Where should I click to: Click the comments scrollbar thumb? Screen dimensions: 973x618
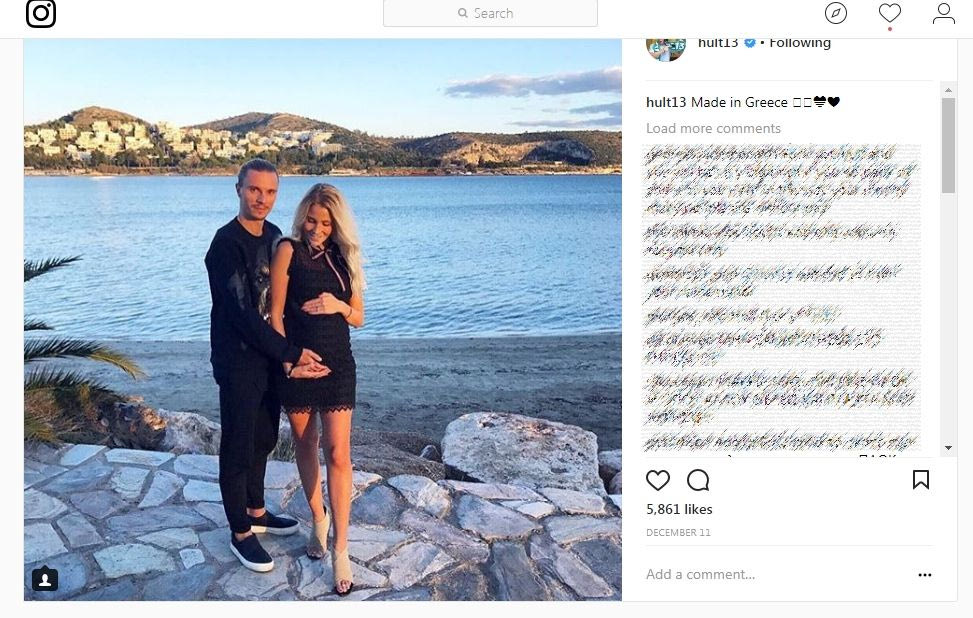(x=948, y=145)
